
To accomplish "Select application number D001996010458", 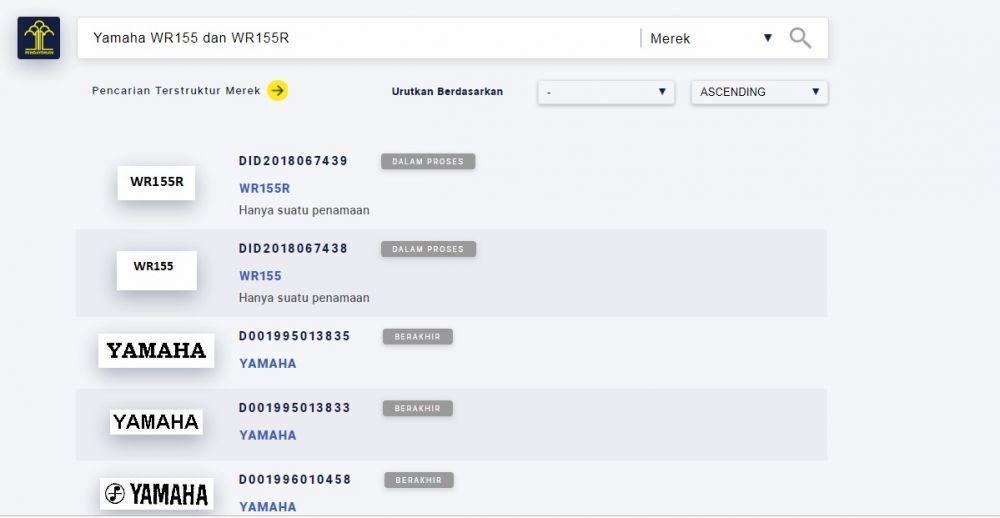I will [x=295, y=479].
